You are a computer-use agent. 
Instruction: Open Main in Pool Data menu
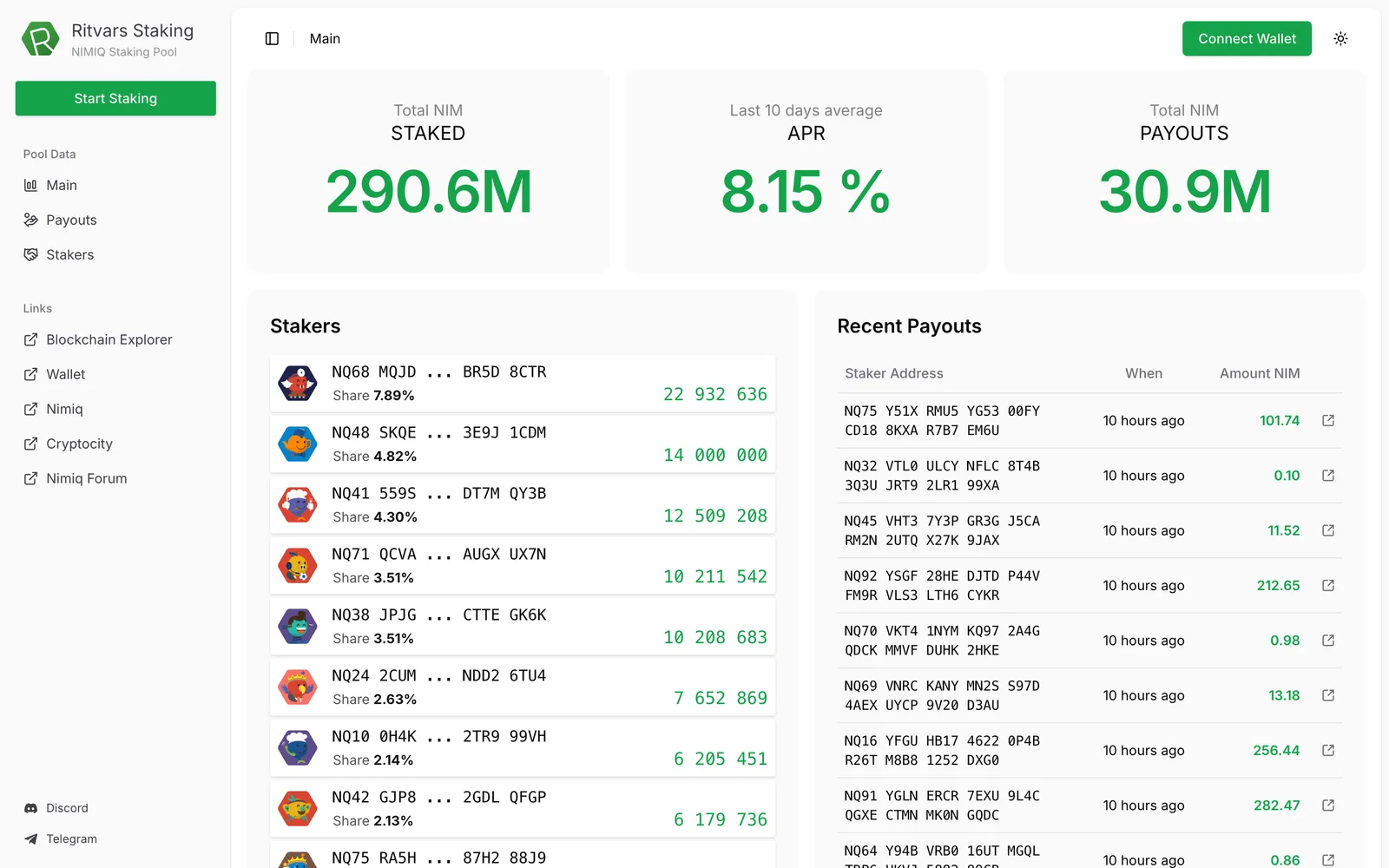tap(115, 185)
